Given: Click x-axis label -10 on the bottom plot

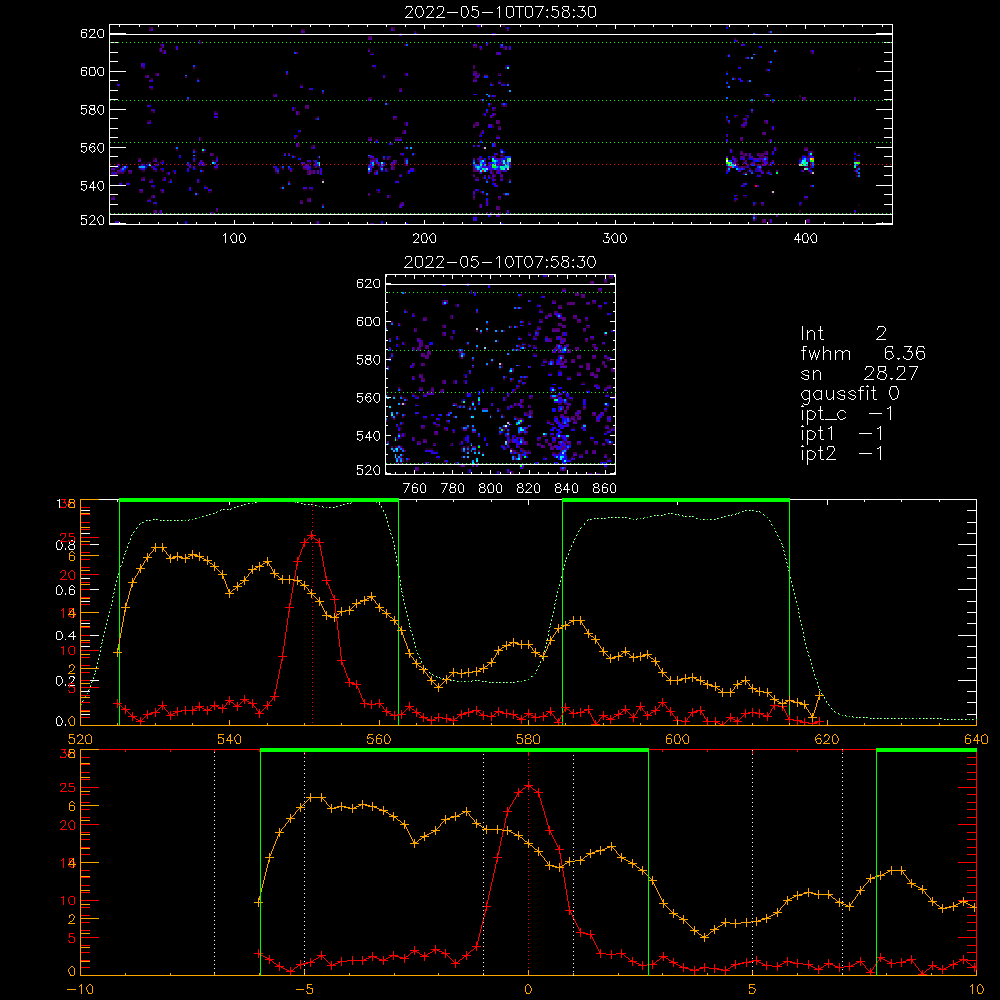Looking at the screenshot, I should point(80,990).
